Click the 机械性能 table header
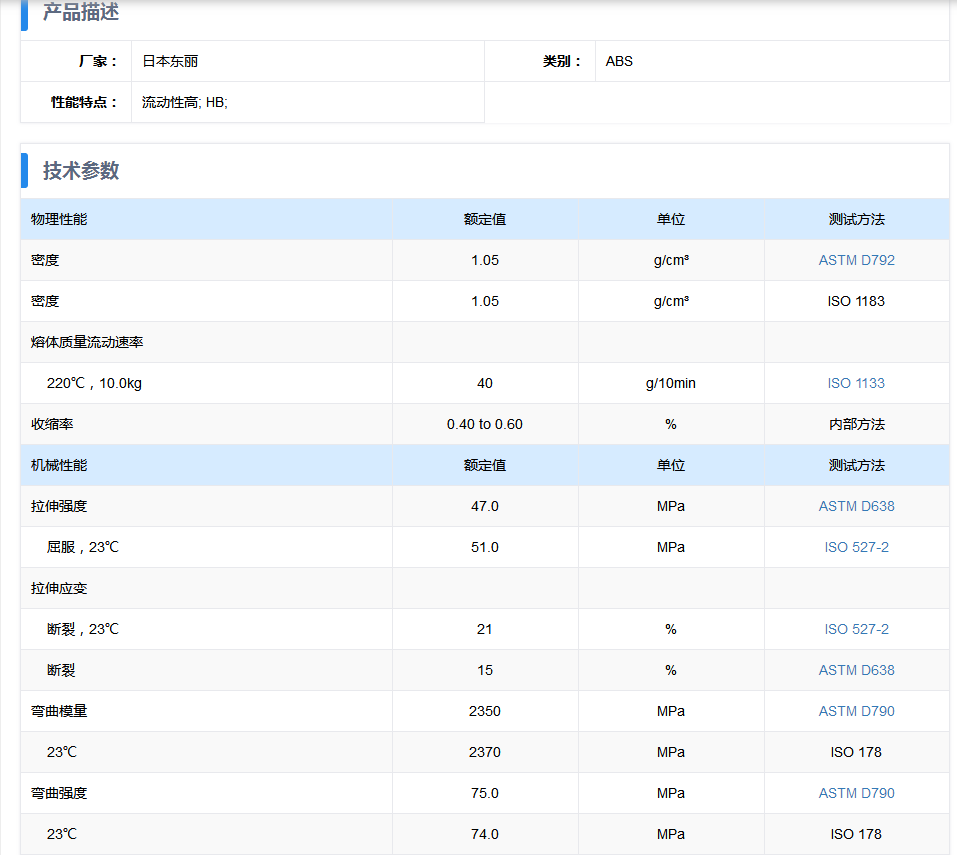Screen dimensions: 957x855 (x=59, y=465)
